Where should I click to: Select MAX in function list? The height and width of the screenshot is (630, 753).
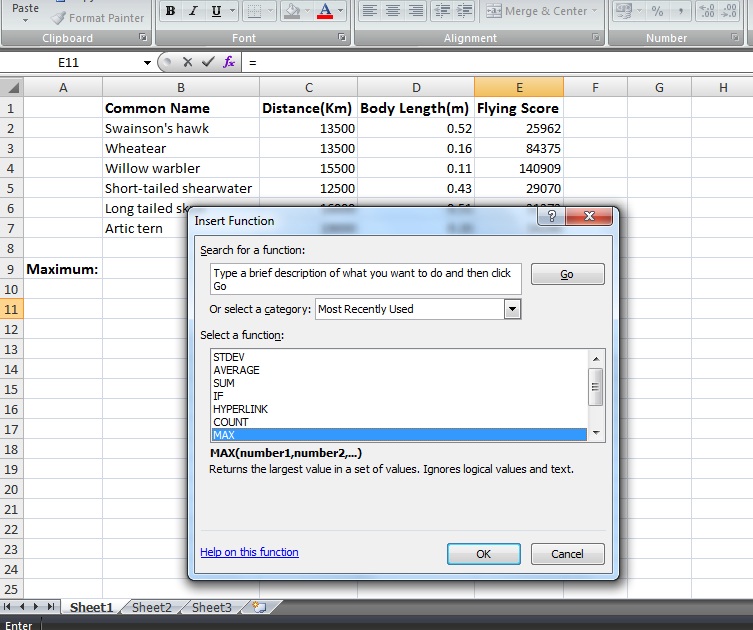click(x=399, y=435)
